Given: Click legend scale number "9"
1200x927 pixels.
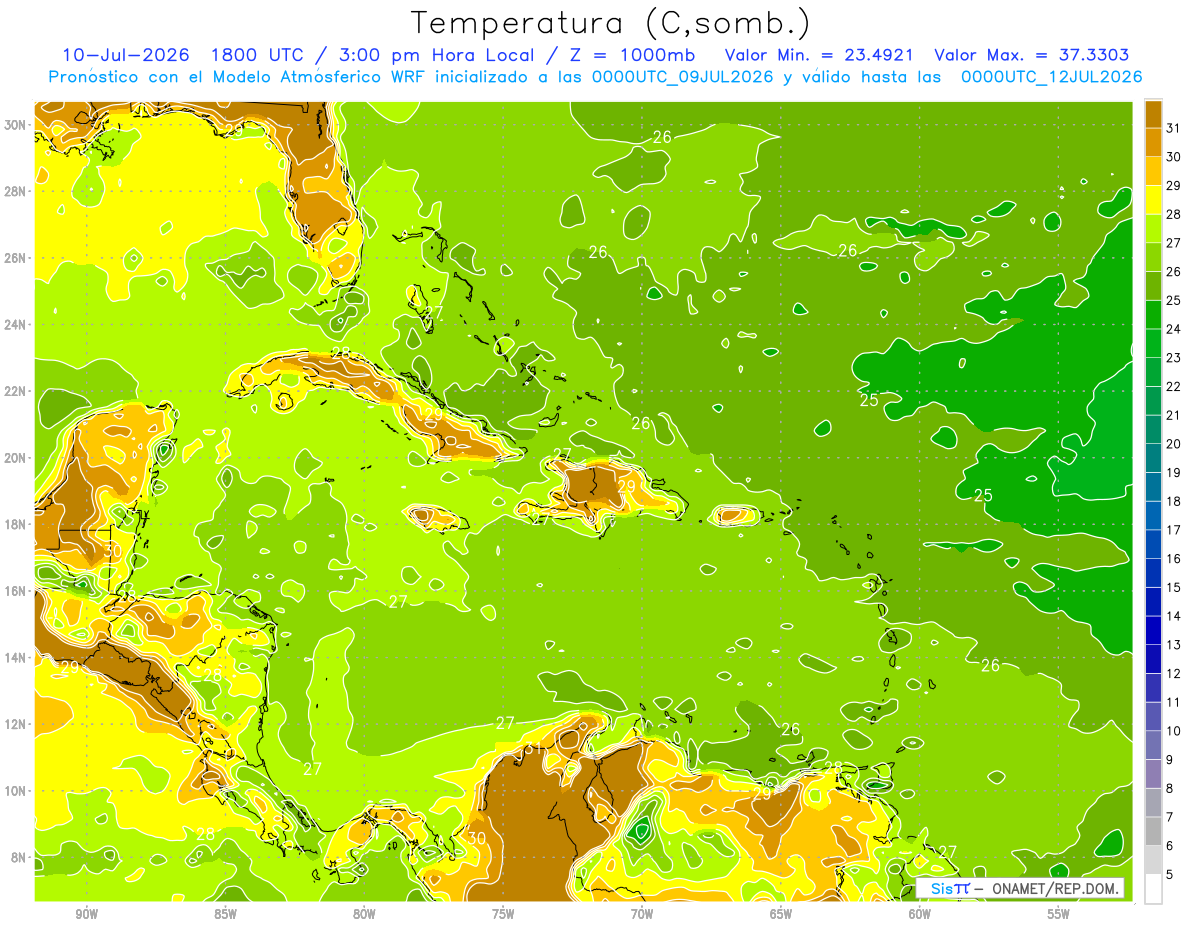Looking at the screenshot, I should [x=1170, y=760].
